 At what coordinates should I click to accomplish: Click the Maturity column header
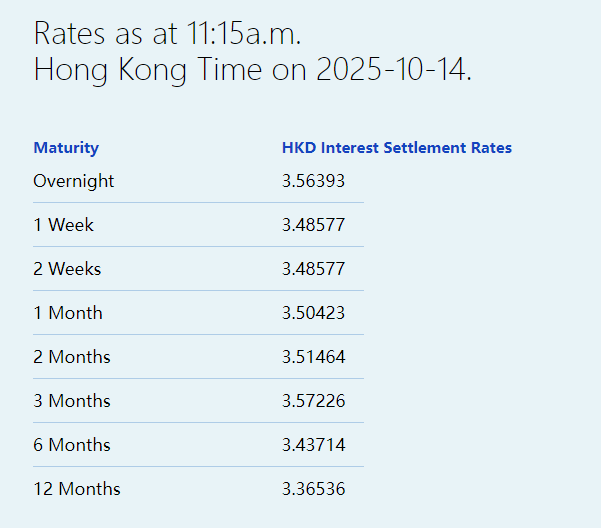point(66,148)
